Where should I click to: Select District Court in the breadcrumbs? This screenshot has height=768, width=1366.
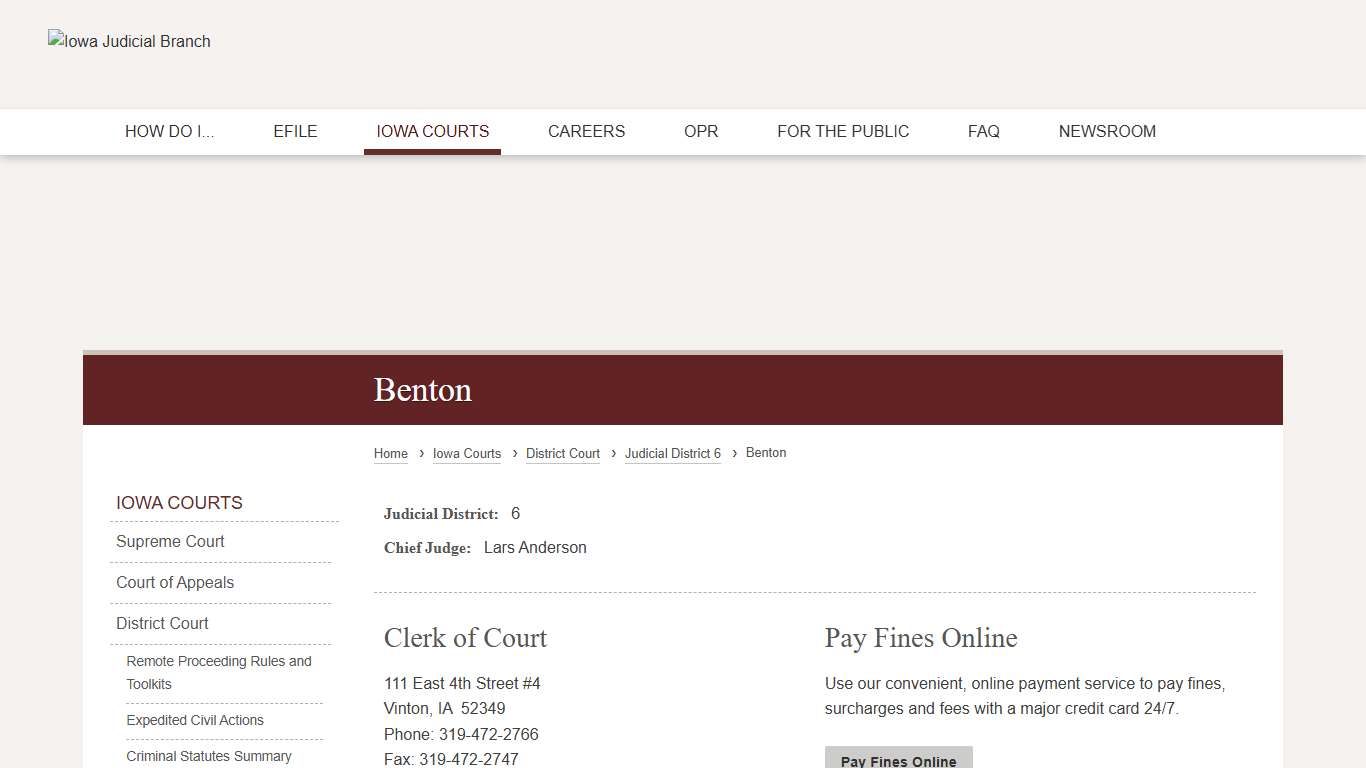click(x=562, y=453)
